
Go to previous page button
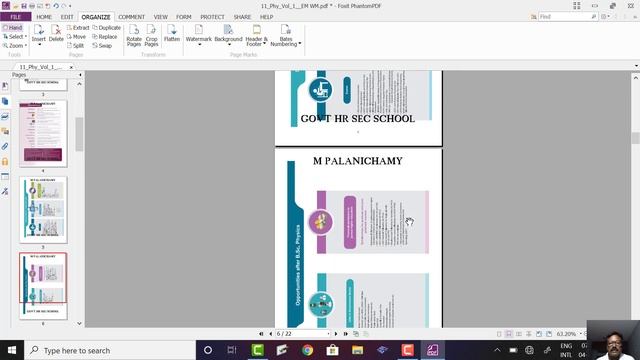(270, 334)
